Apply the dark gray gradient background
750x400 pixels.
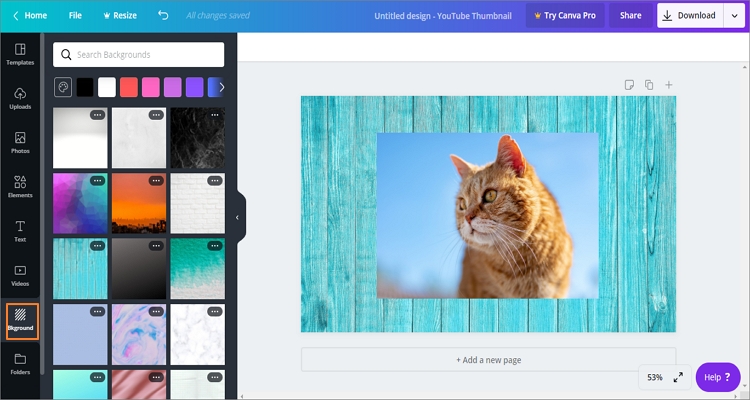point(139,269)
